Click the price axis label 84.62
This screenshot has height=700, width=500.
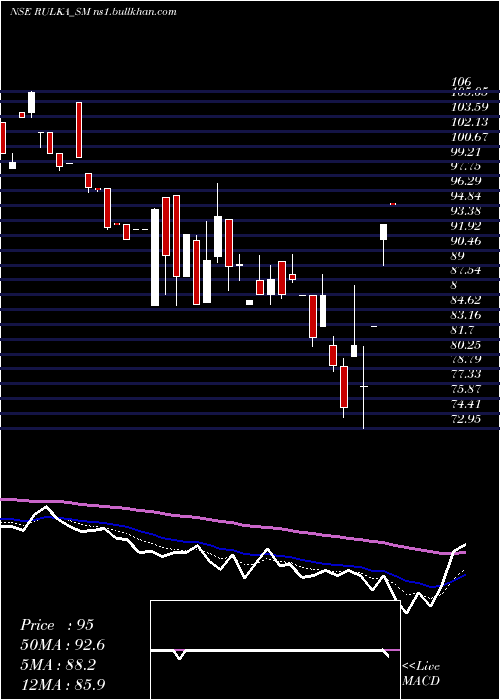click(x=466, y=300)
